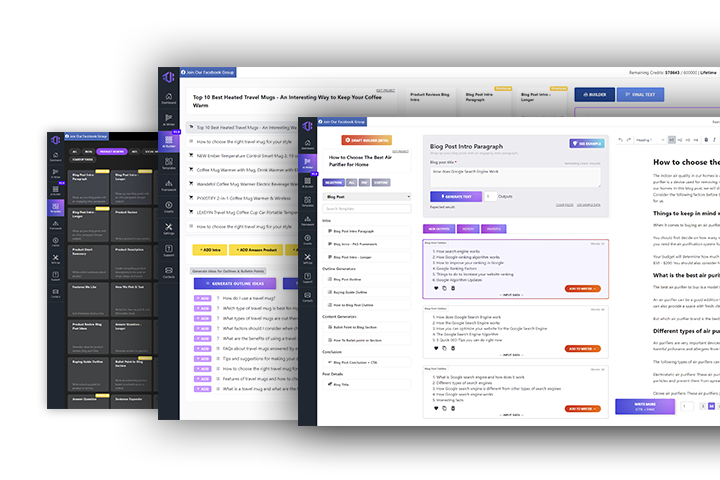Open Framework icon in the front window sidebar

click(x=308, y=220)
